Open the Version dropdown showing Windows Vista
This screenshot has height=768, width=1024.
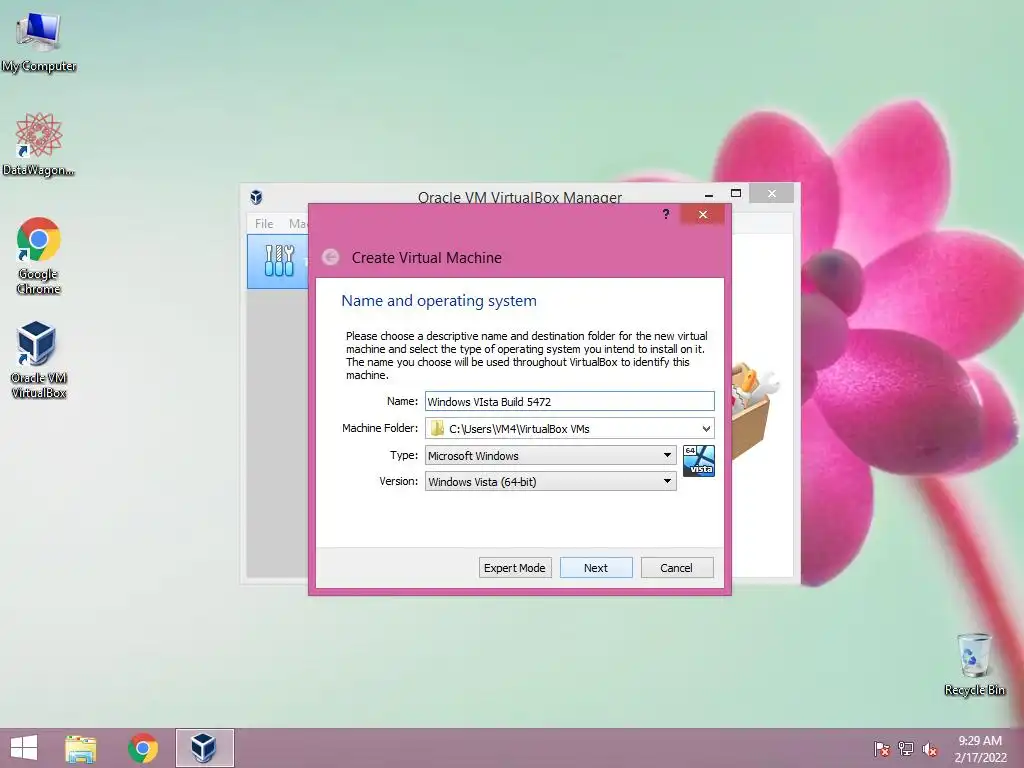click(551, 481)
